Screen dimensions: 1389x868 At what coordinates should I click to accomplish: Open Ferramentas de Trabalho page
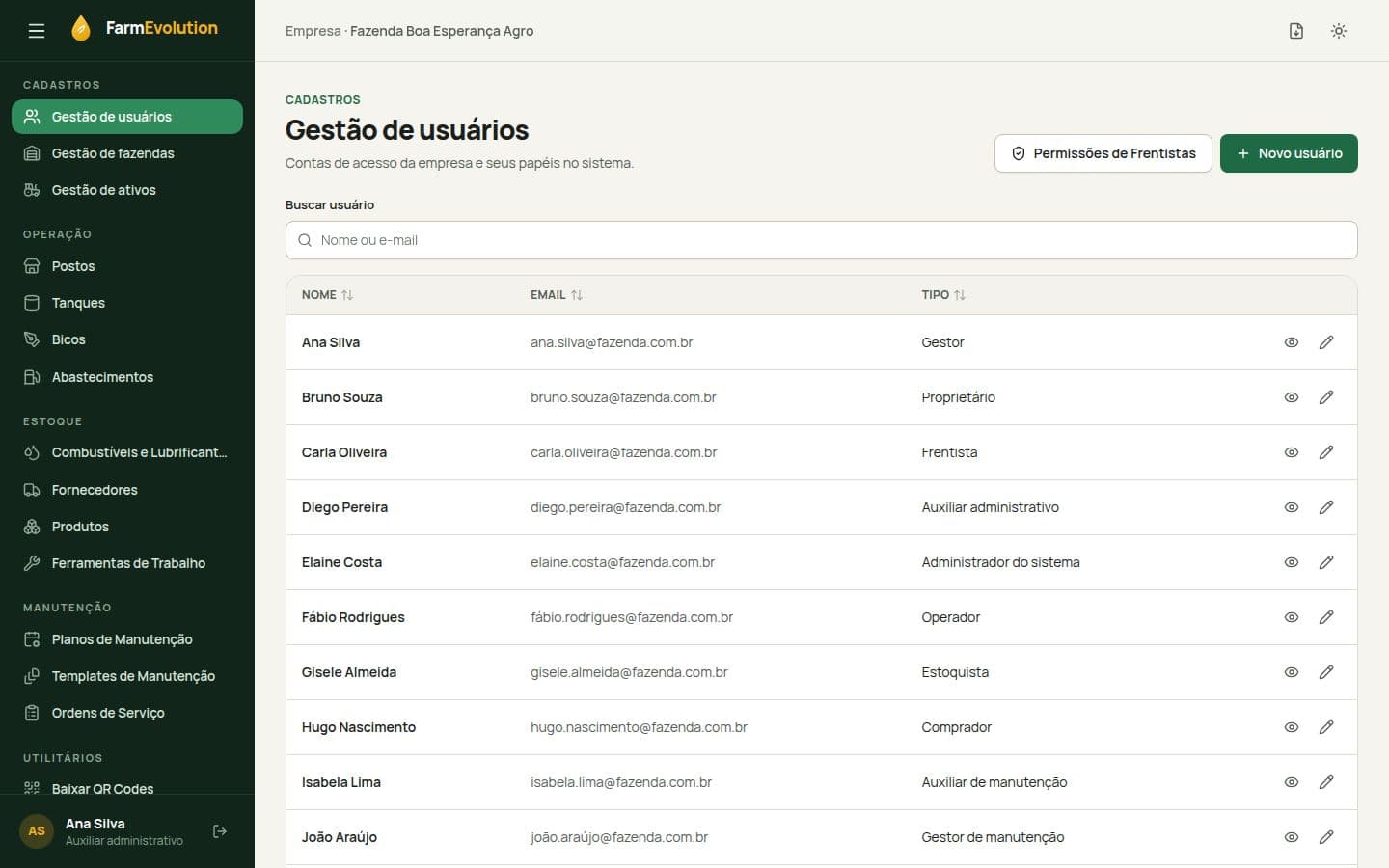(x=127, y=563)
